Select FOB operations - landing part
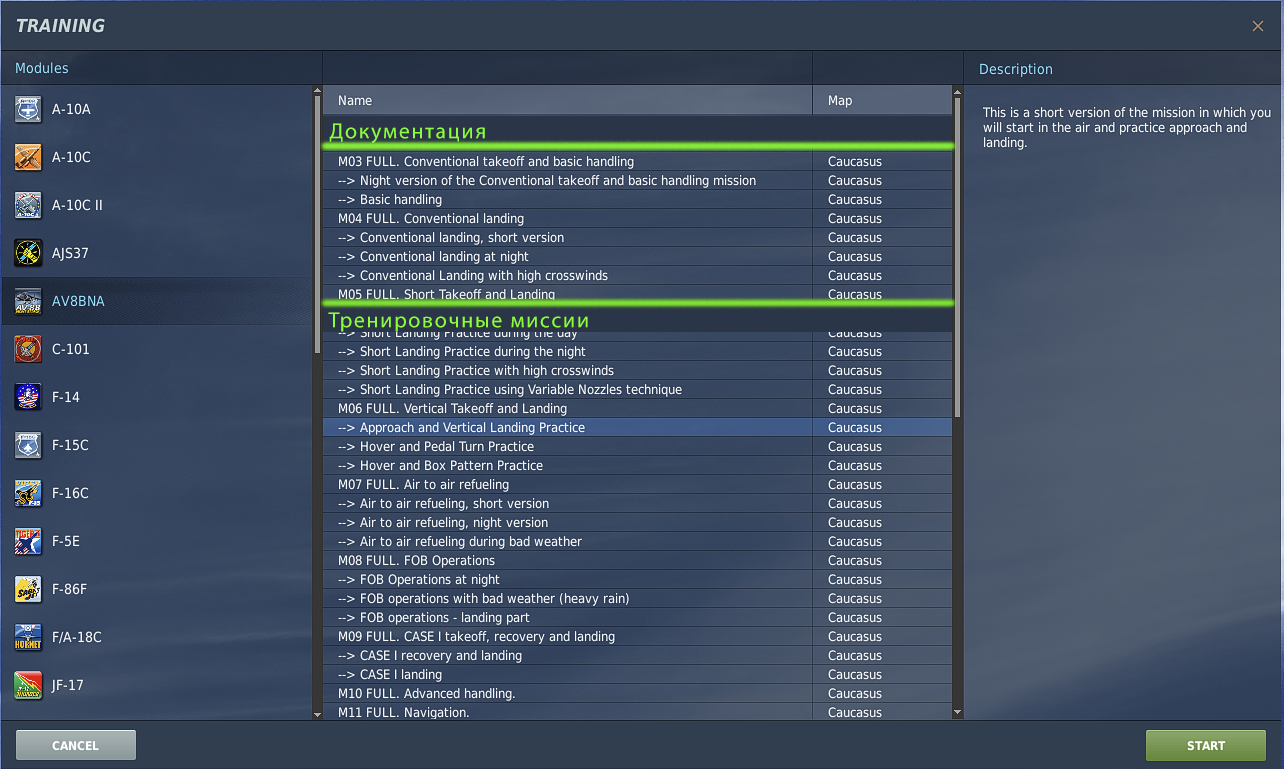 click(x=638, y=617)
